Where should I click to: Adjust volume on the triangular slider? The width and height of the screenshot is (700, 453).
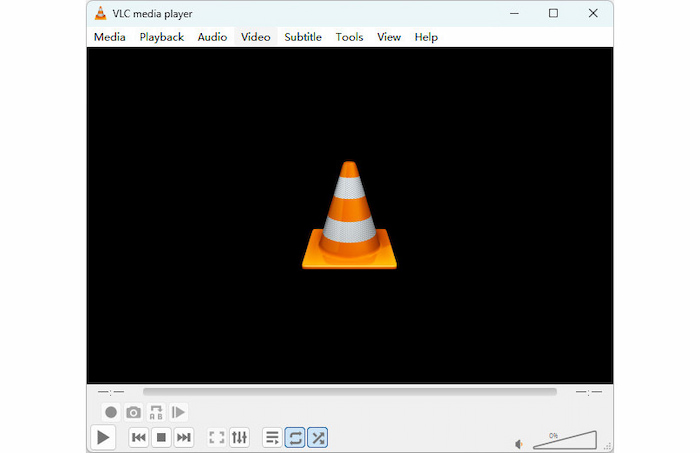point(565,440)
